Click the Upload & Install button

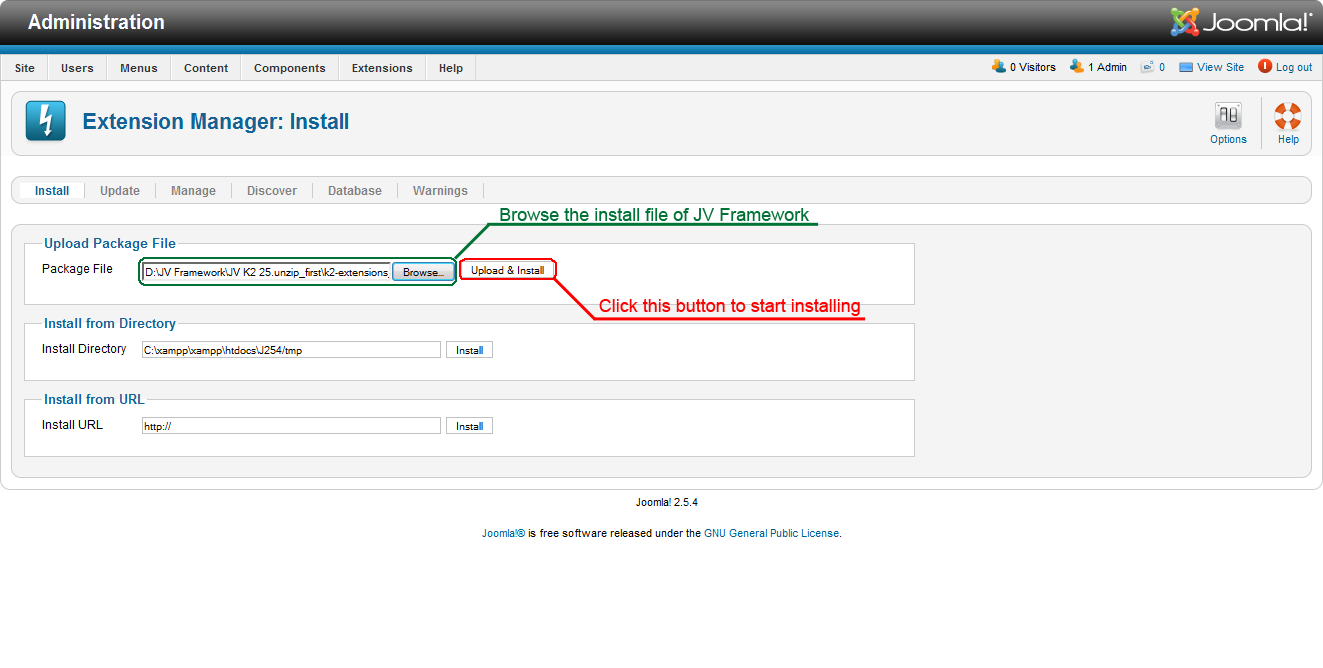508,270
